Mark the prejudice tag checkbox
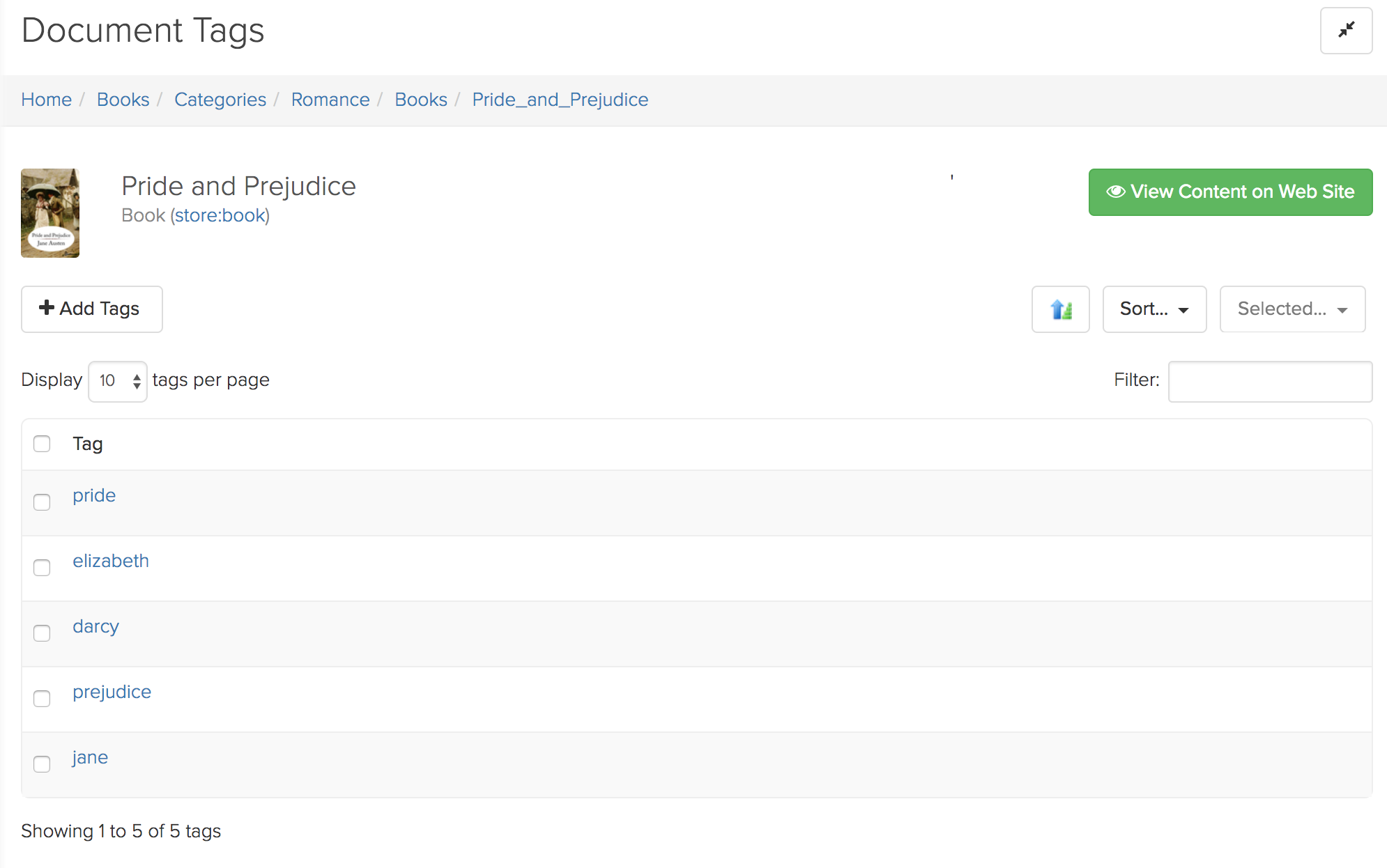Image resolution: width=1387 pixels, height=868 pixels. [42, 699]
